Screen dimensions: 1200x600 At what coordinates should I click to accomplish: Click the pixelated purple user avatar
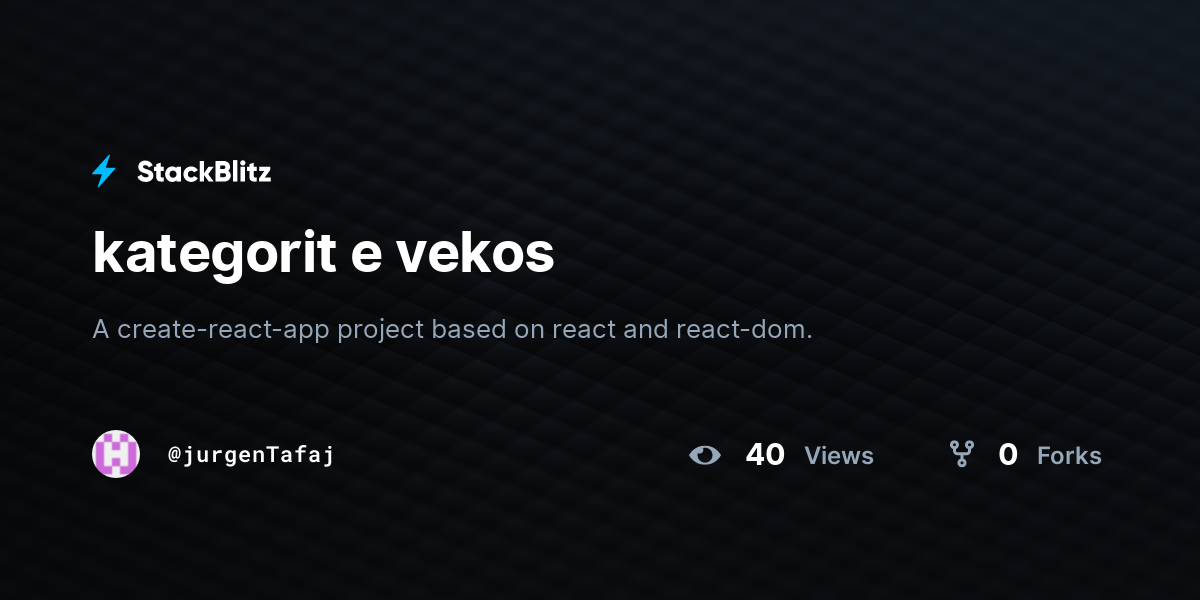click(x=116, y=454)
